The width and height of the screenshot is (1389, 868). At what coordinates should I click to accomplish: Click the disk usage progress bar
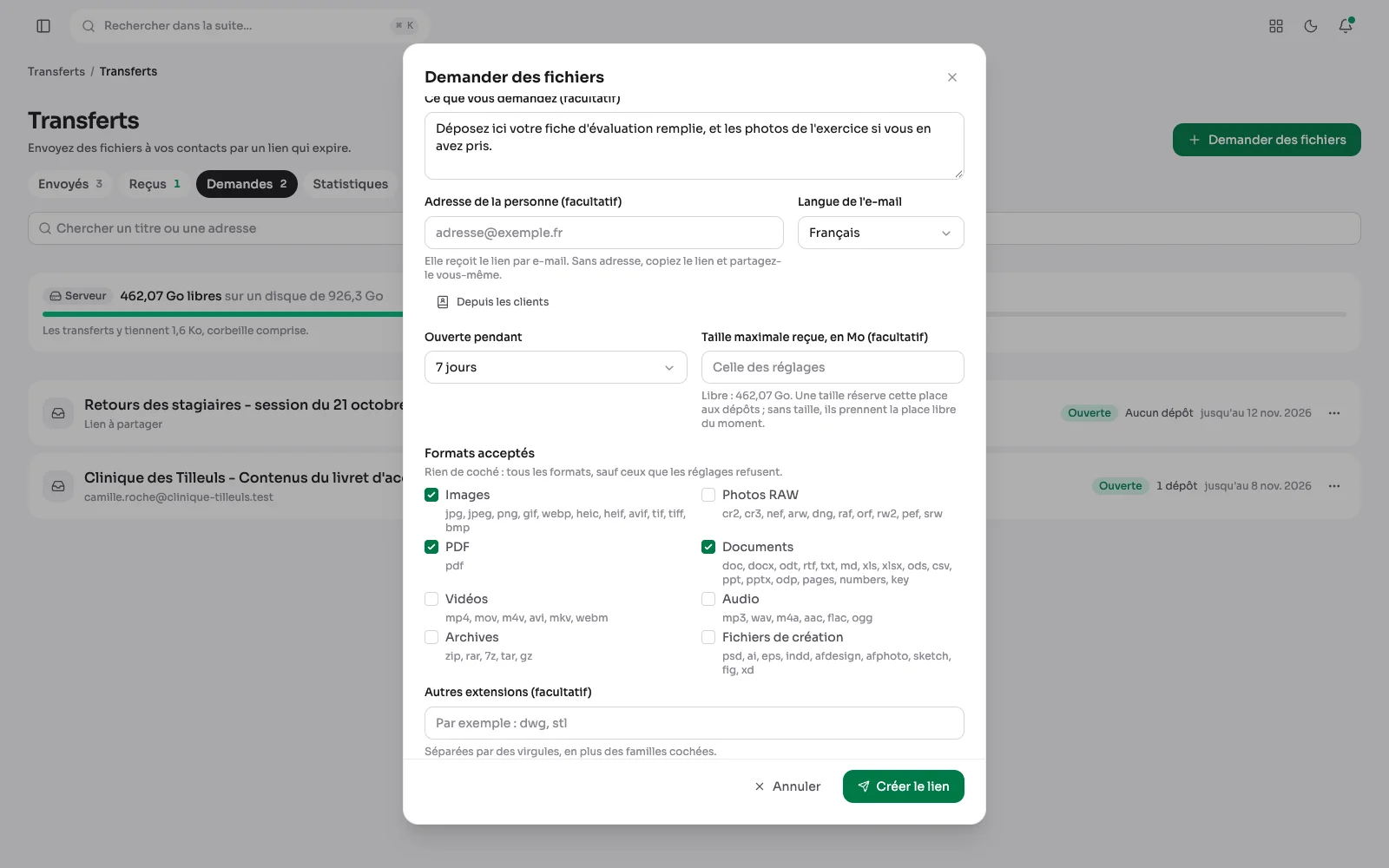(x=694, y=314)
